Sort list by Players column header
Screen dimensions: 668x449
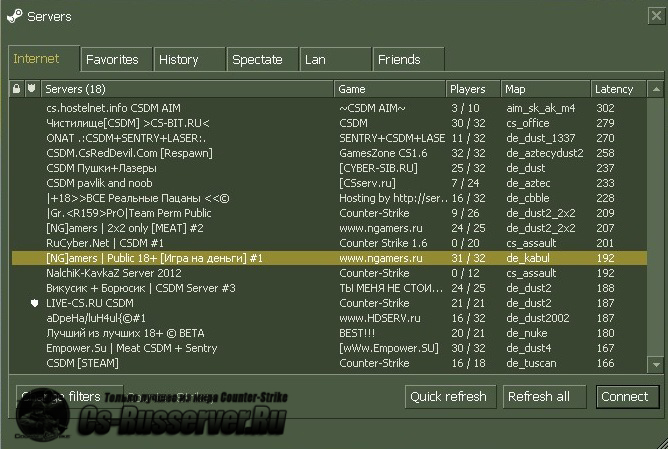(473, 89)
